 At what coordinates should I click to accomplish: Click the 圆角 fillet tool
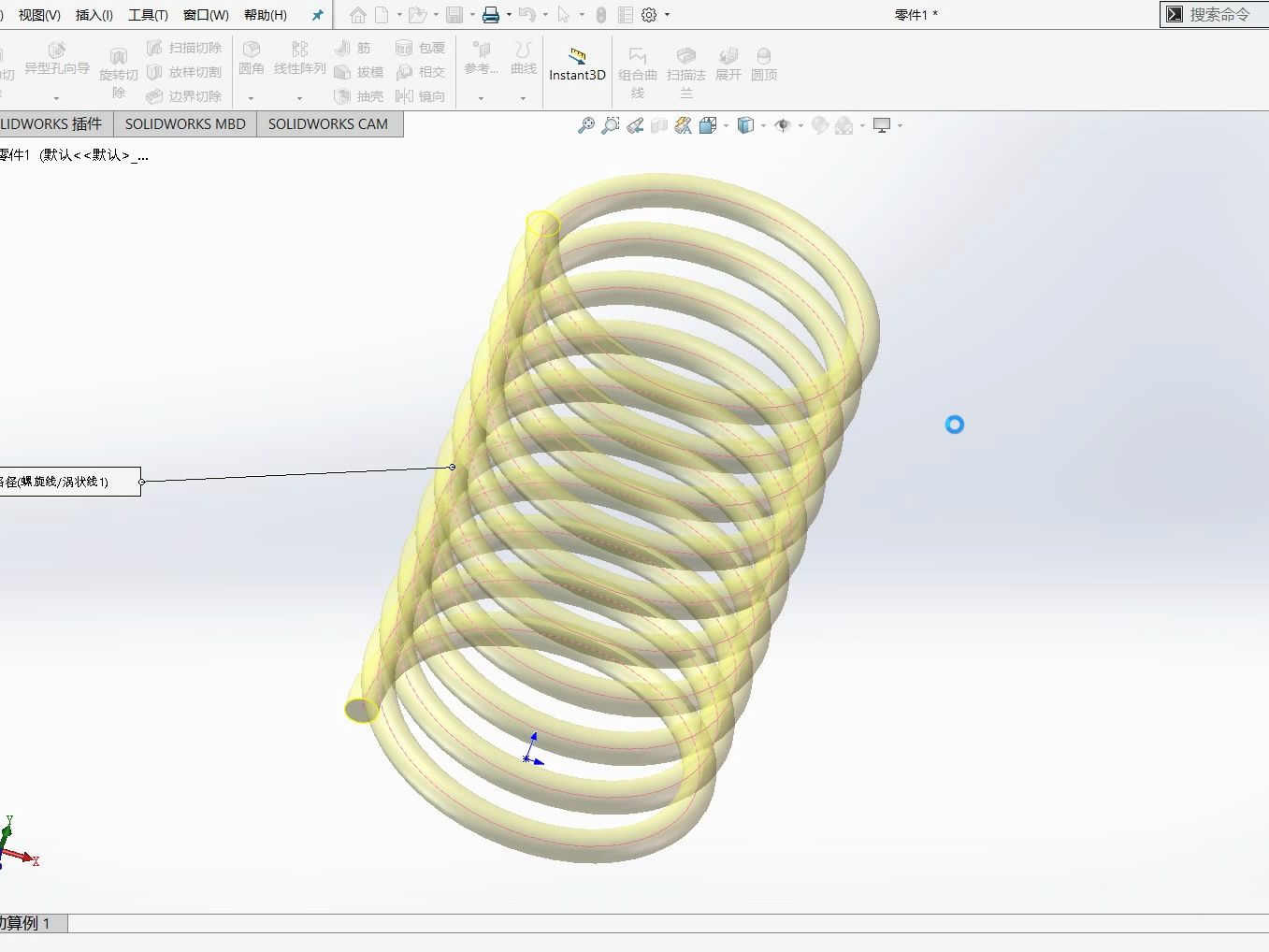252,58
